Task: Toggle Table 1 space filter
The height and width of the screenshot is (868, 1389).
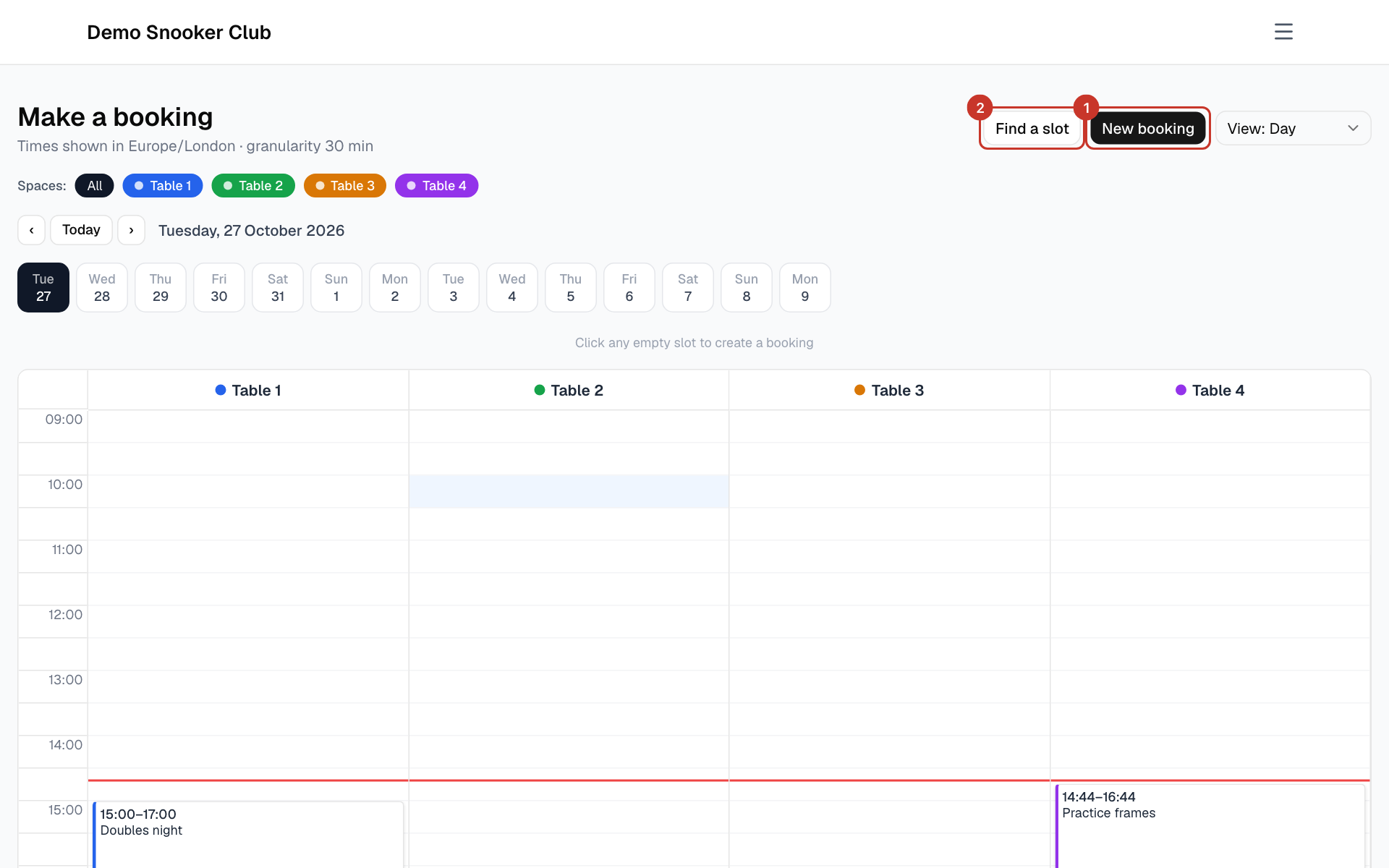Action: [163, 186]
